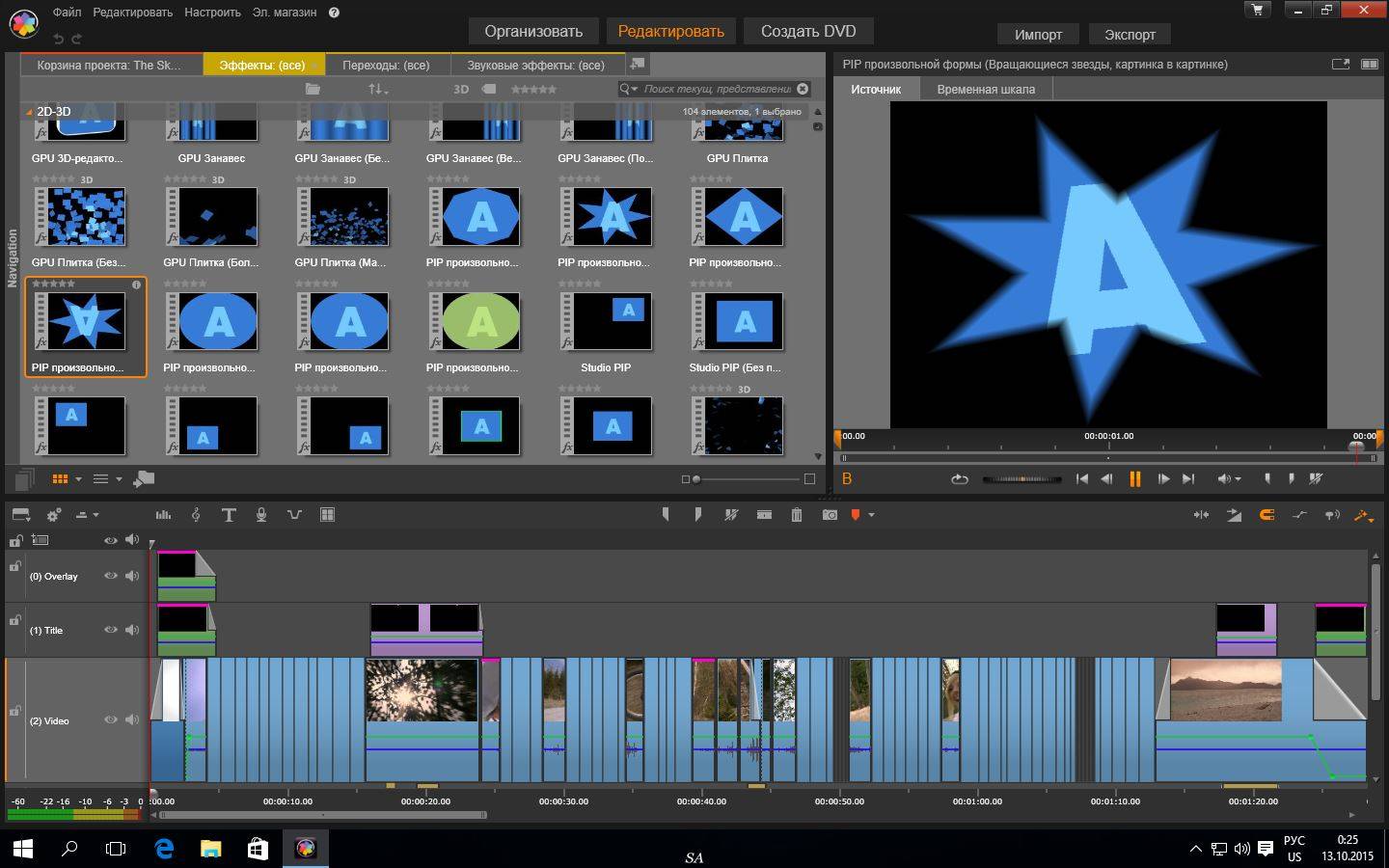Click the Создать DVD button
Screen dimensions: 1389x868
(807, 31)
